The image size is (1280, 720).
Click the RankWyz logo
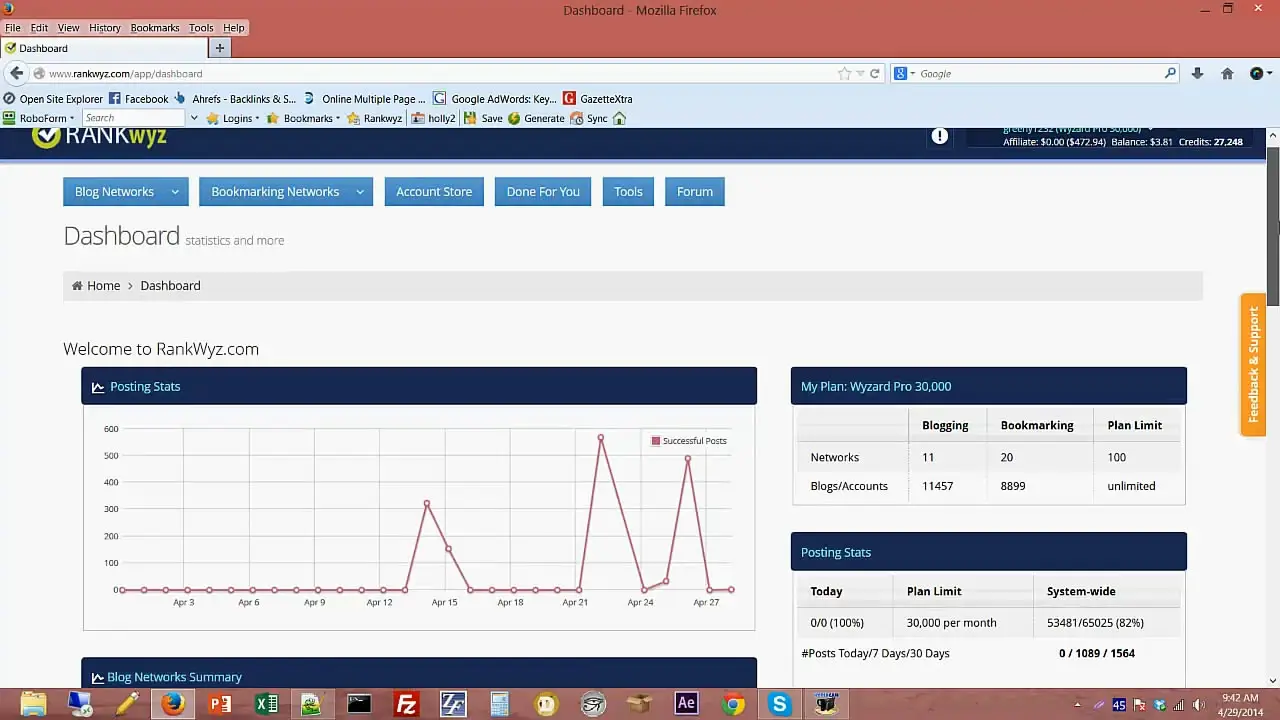click(99, 136)
